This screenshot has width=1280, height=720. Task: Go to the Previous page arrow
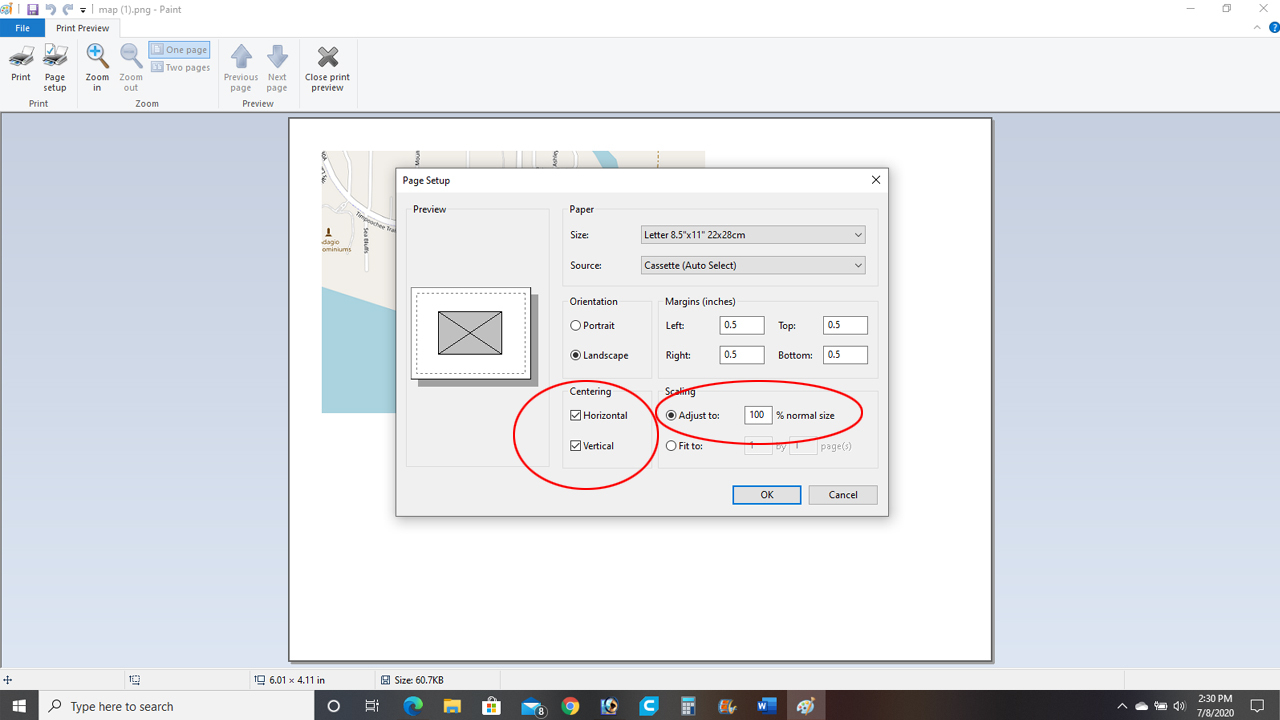[x=241, y=57]
